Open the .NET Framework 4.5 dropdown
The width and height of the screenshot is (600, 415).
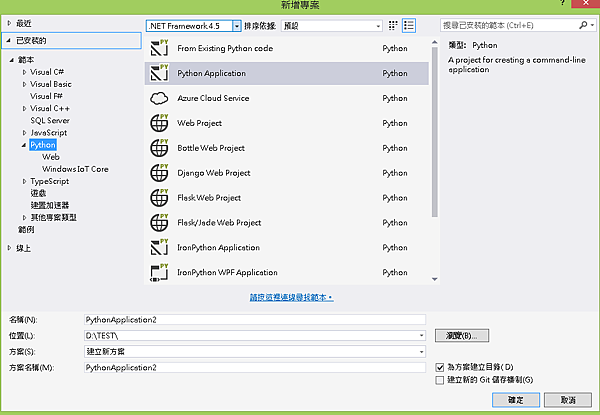(x=237, y=26)
